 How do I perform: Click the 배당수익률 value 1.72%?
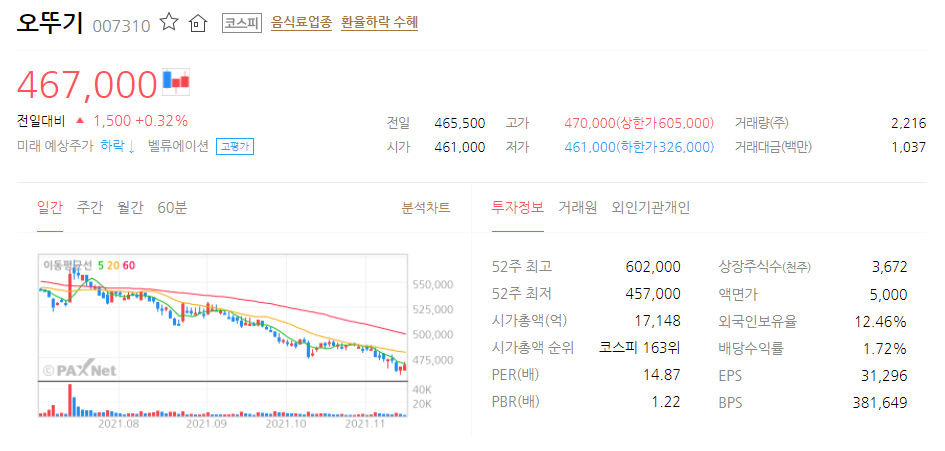tap(885, 347)
